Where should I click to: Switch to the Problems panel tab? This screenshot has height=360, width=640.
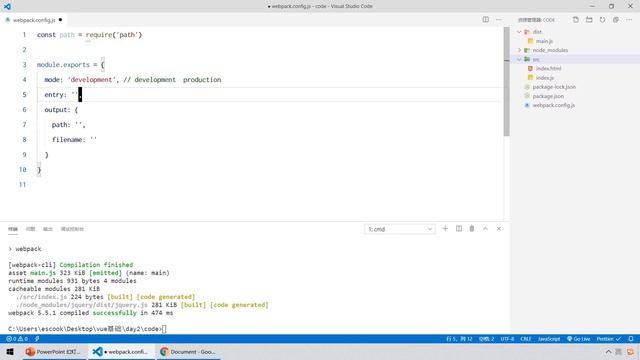click(31, 229)
